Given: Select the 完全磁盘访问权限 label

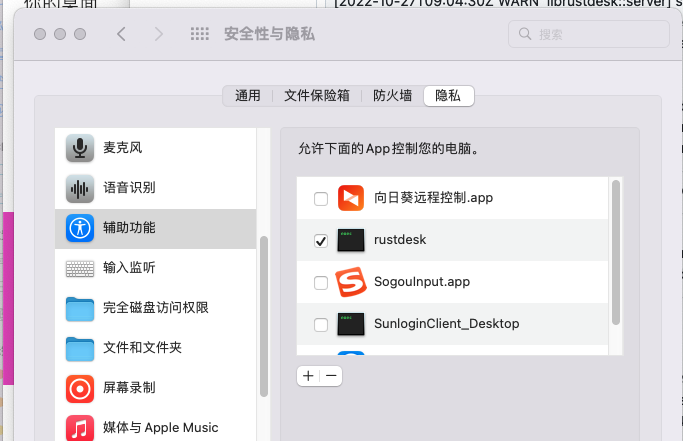Looking at the screenshot, I should point(156,308).
